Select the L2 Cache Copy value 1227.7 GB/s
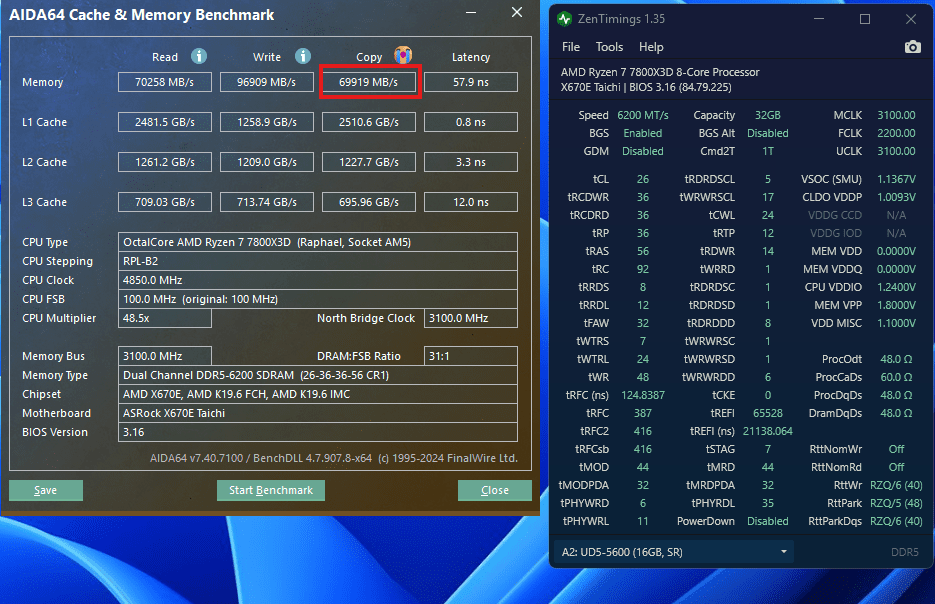Image resolution: width=935 pixels, height=604 pixels. (x=369, y=162)
